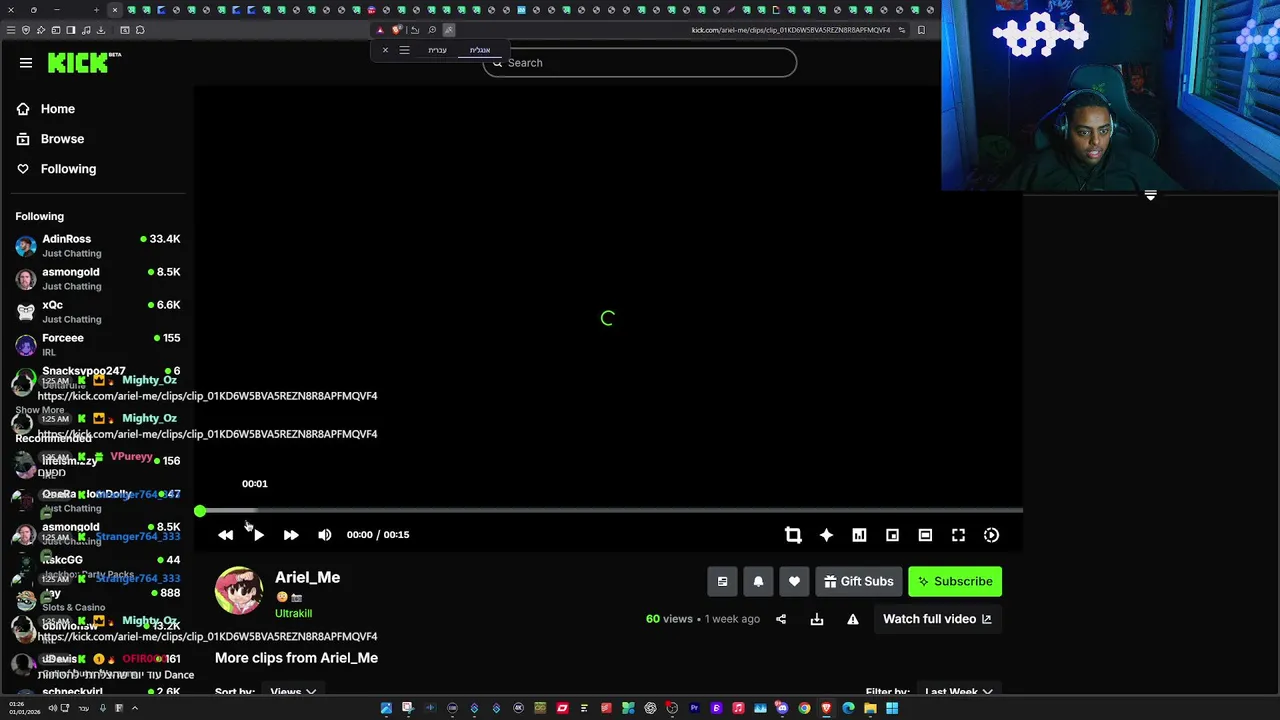Open xQc channel in Following list

pos(97,311)
